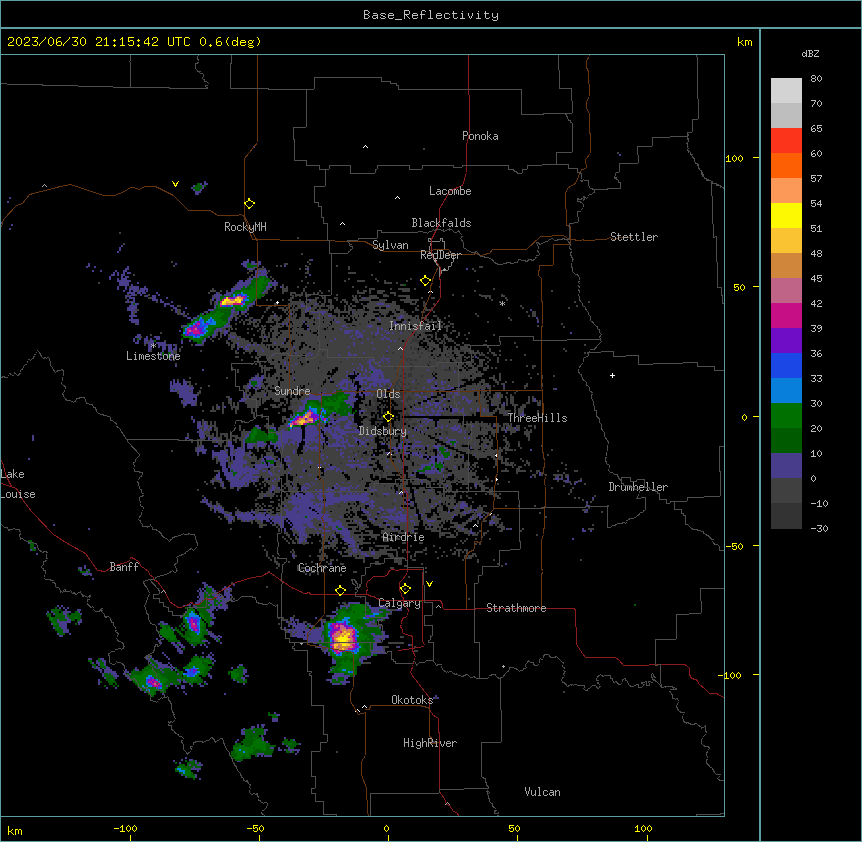Click the Vulcan label

[542, 792]
